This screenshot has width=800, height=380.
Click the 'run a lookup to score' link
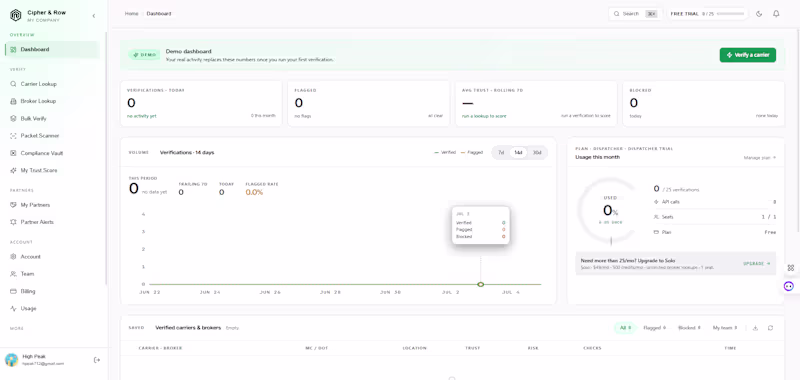tap(484, 116)
